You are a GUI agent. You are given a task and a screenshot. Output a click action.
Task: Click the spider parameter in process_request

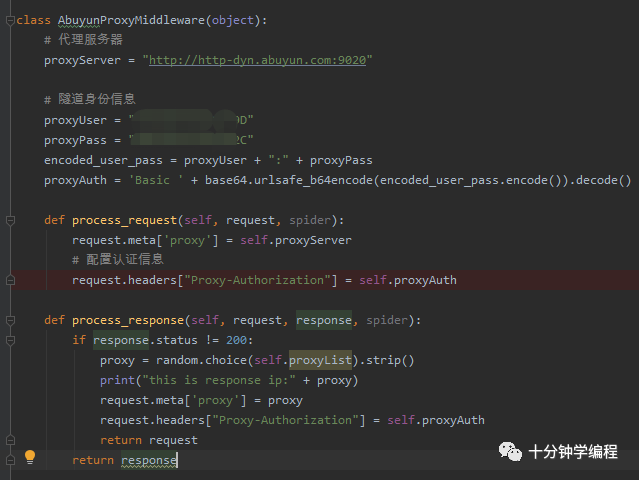310,220
